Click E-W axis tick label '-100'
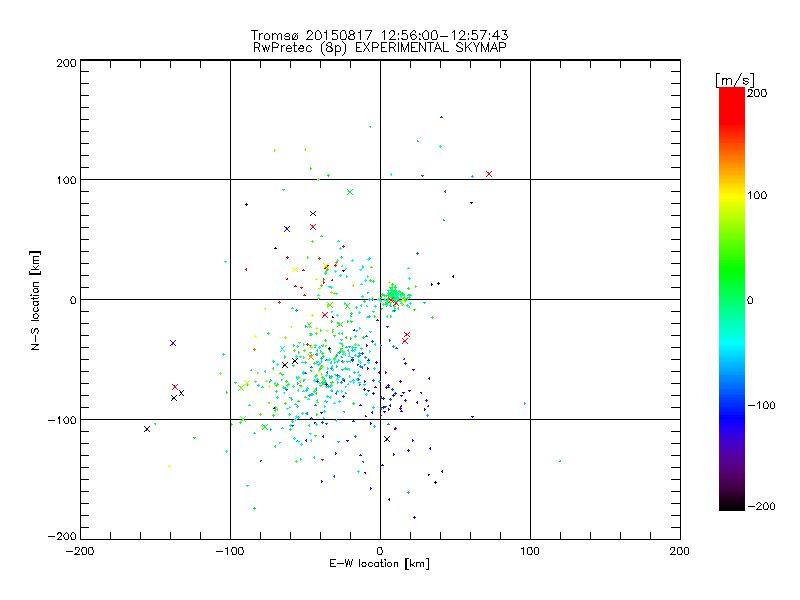This screenshot has width=800, height=600. (230, 551)
